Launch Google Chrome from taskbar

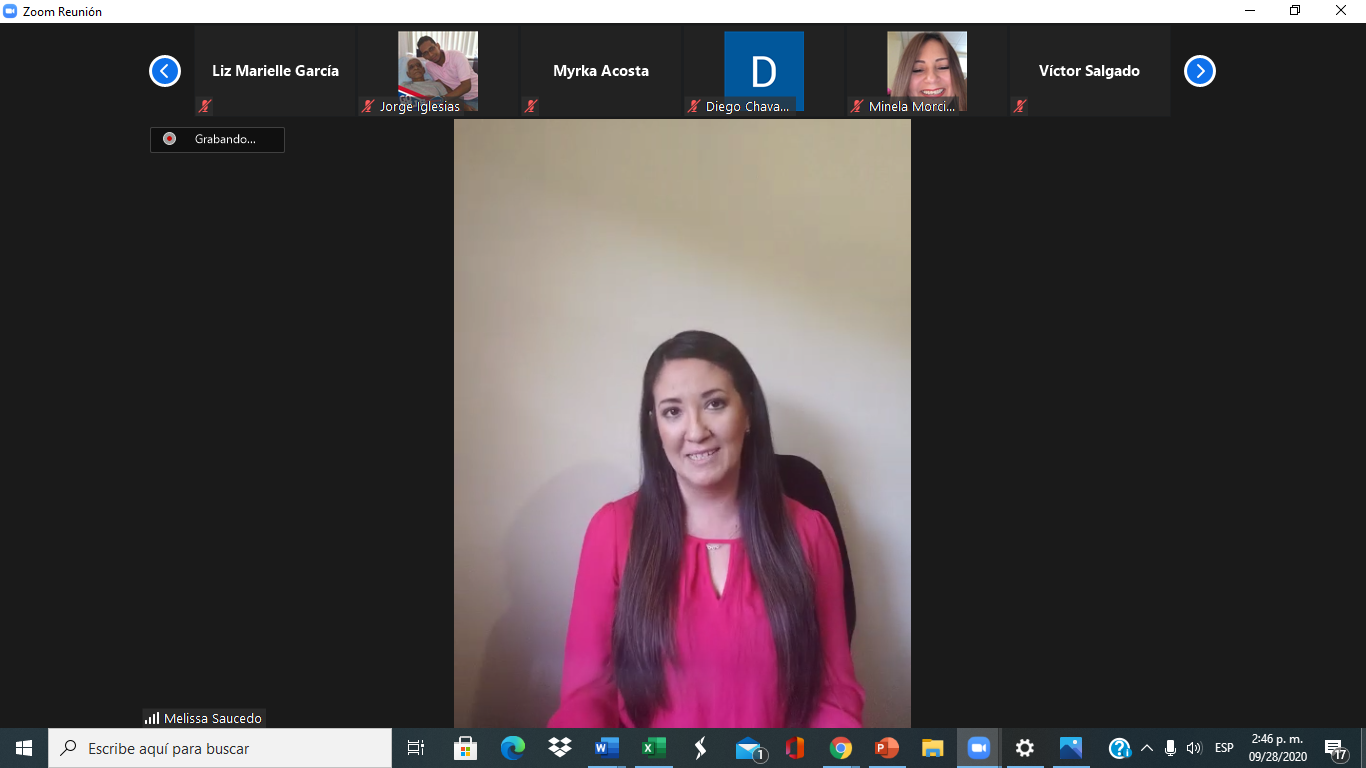(841, 748)
